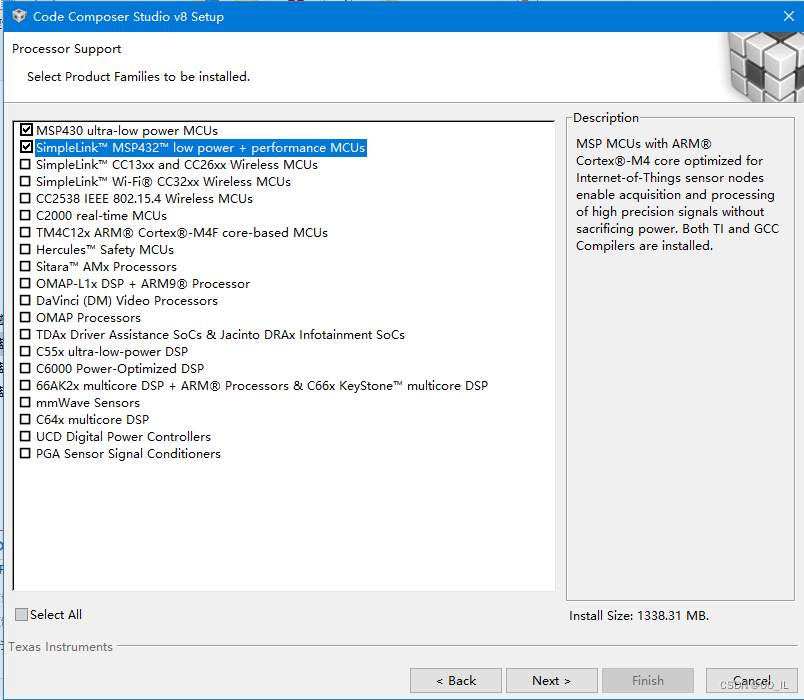The image size is (804, 700).
Task: Tick the mmWave Sensors checkbox
Action: click(25, 402)
